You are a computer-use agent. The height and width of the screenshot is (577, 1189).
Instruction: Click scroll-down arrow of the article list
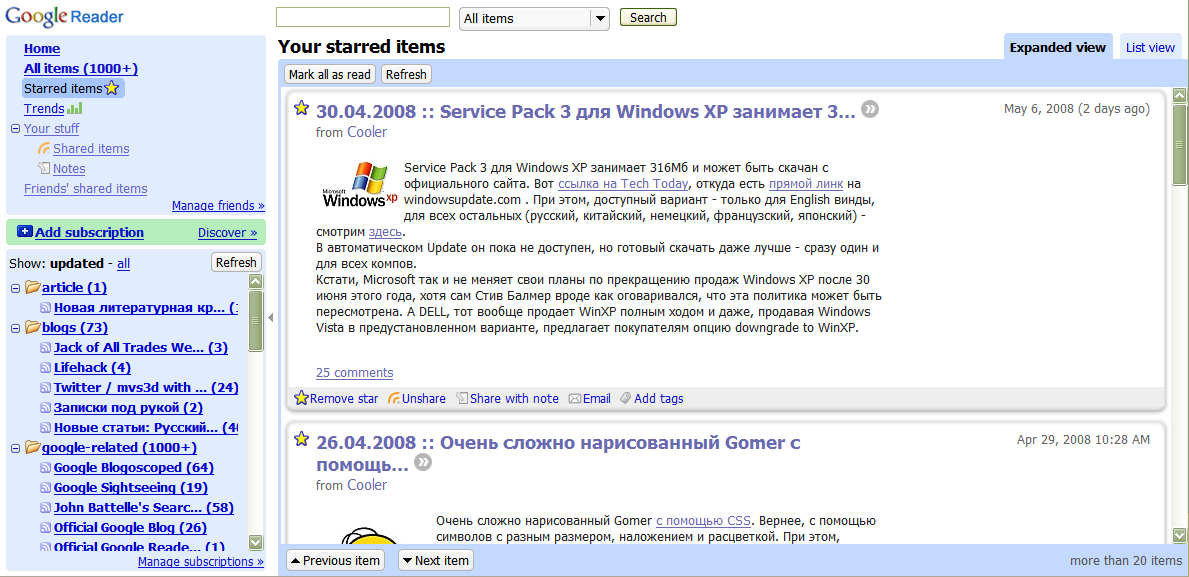point(1179,535)
